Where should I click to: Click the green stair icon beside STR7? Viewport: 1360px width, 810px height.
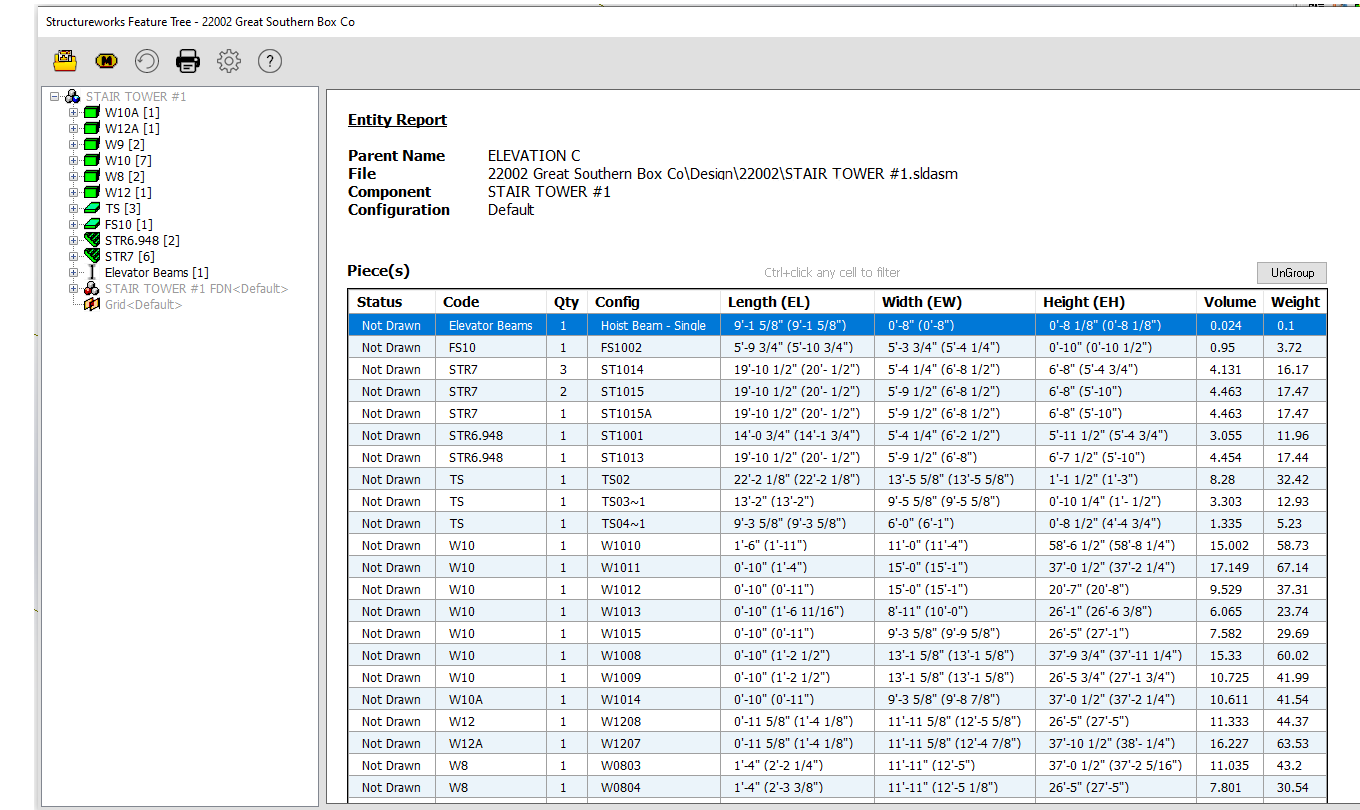point(92,256)
